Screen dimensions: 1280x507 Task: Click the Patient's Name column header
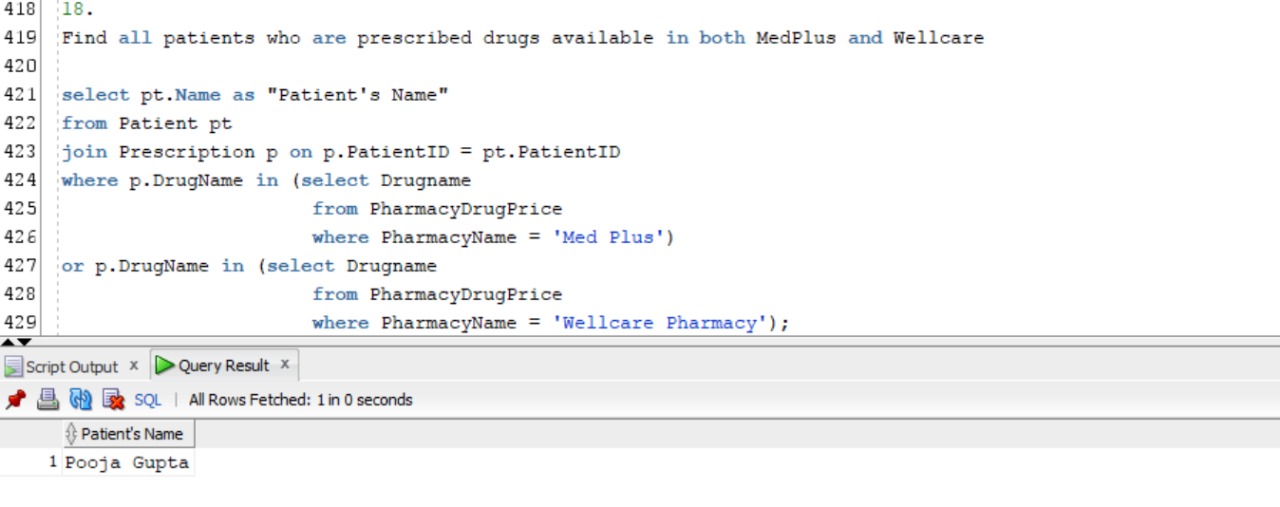click(131, 434)
